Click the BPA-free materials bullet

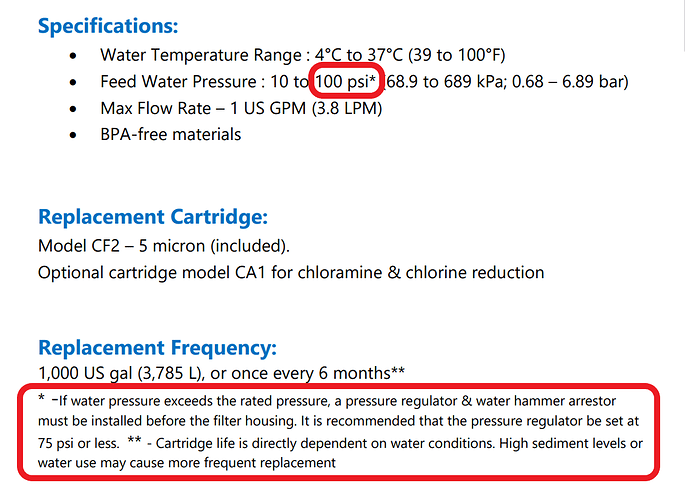point(171,134)
